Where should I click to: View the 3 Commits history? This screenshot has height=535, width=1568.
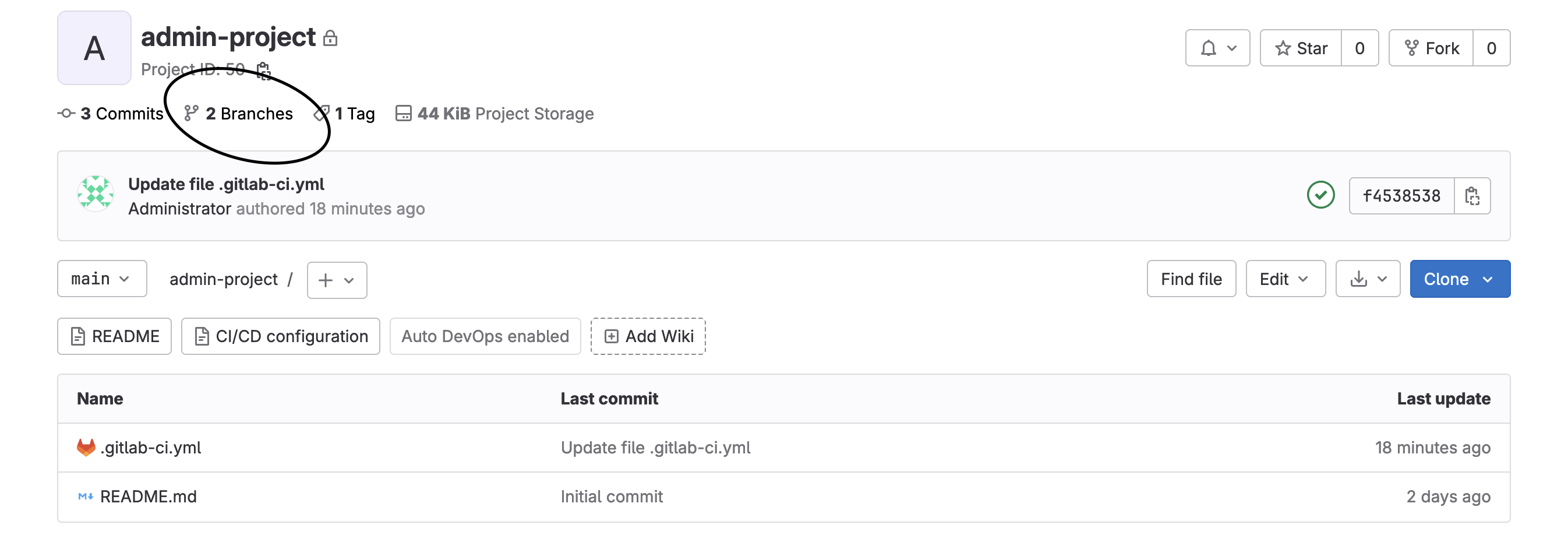pyautogui.click(x=111, y=114)
